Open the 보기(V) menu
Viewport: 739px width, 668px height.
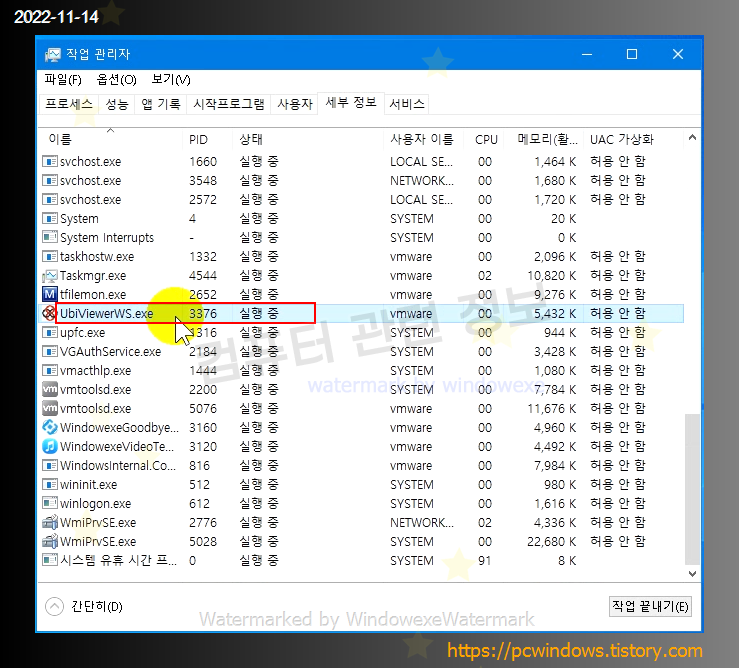click(x=171, y=80)
